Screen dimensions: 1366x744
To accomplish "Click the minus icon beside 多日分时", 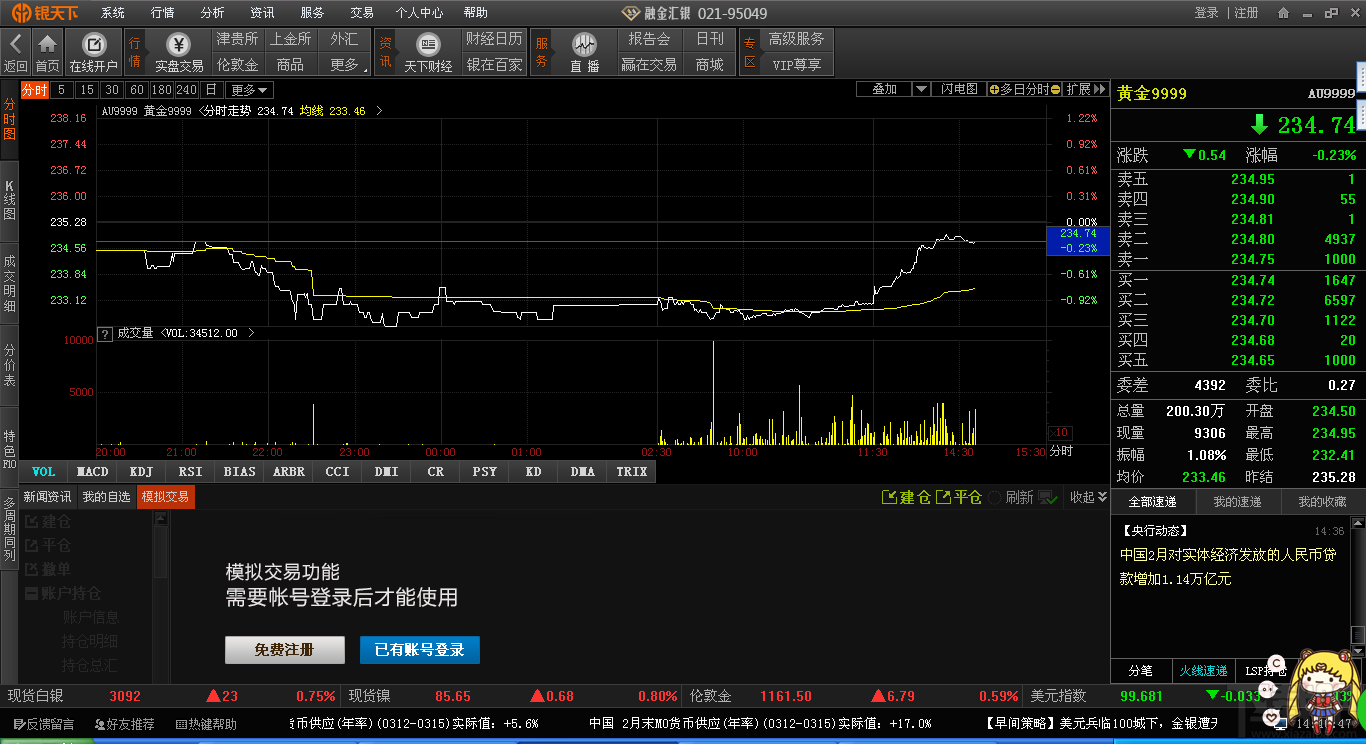I will [1055, 89].
